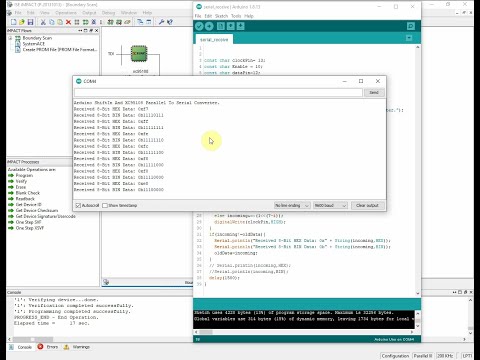480x360 pixels.
Task: Run Get Device Checksum operation
Action: (x=37, y=210)
